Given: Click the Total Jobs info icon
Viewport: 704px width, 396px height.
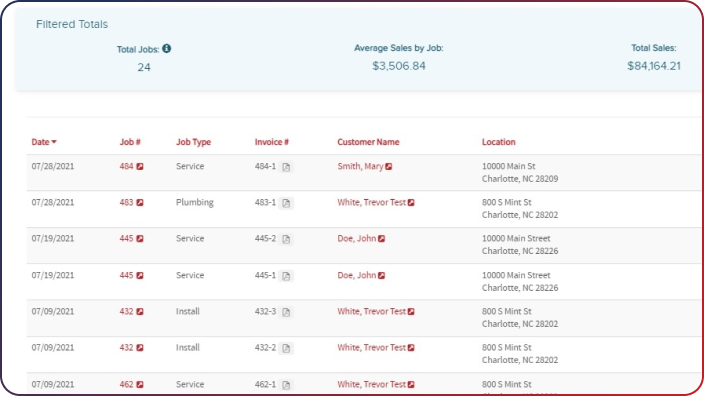Looking at the screenshot, I should click(x=167, y=48).
